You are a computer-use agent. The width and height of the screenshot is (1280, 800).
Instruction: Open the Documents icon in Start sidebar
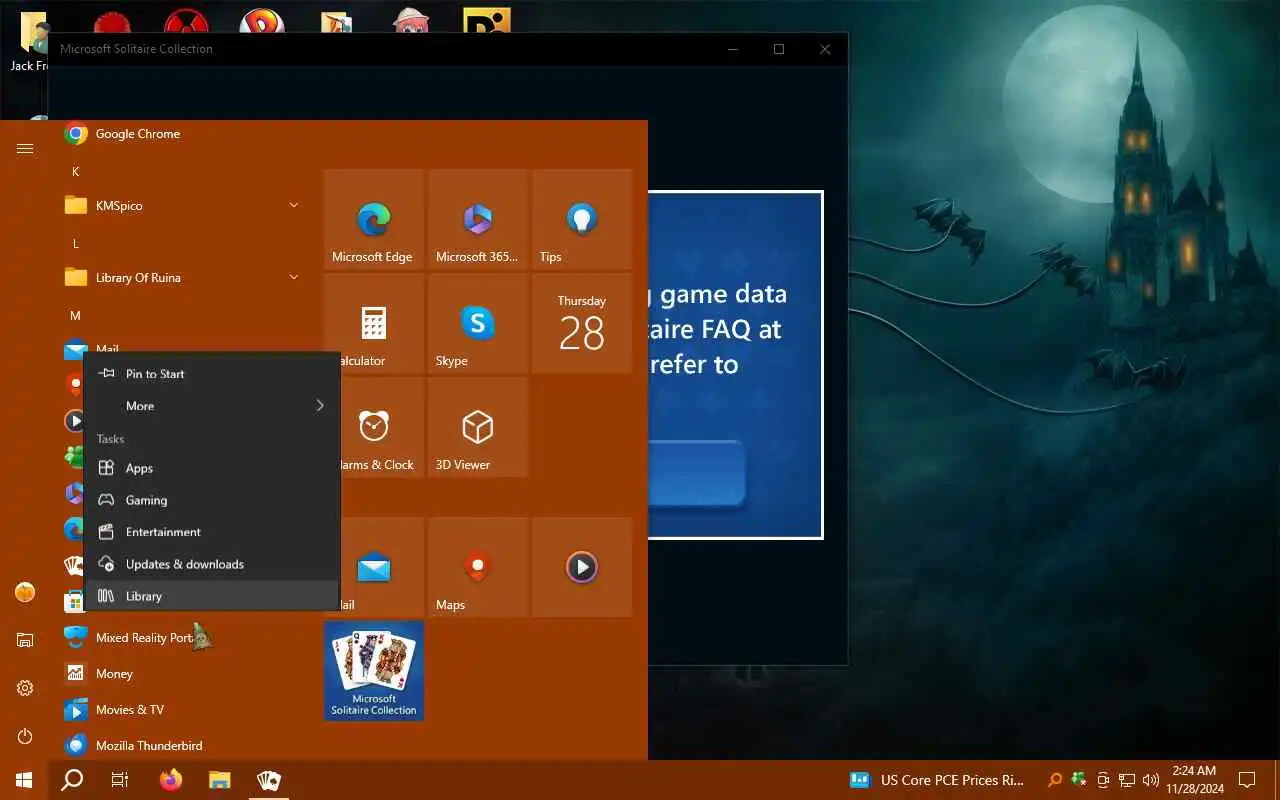25,640
